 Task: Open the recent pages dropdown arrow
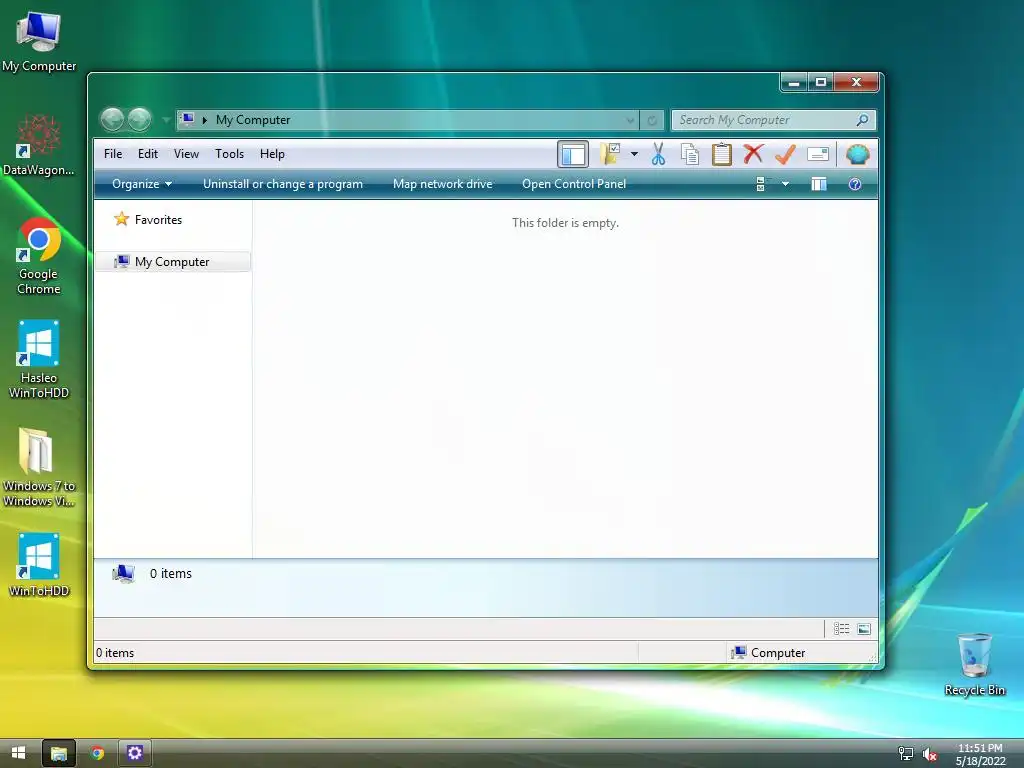point(166,120)
